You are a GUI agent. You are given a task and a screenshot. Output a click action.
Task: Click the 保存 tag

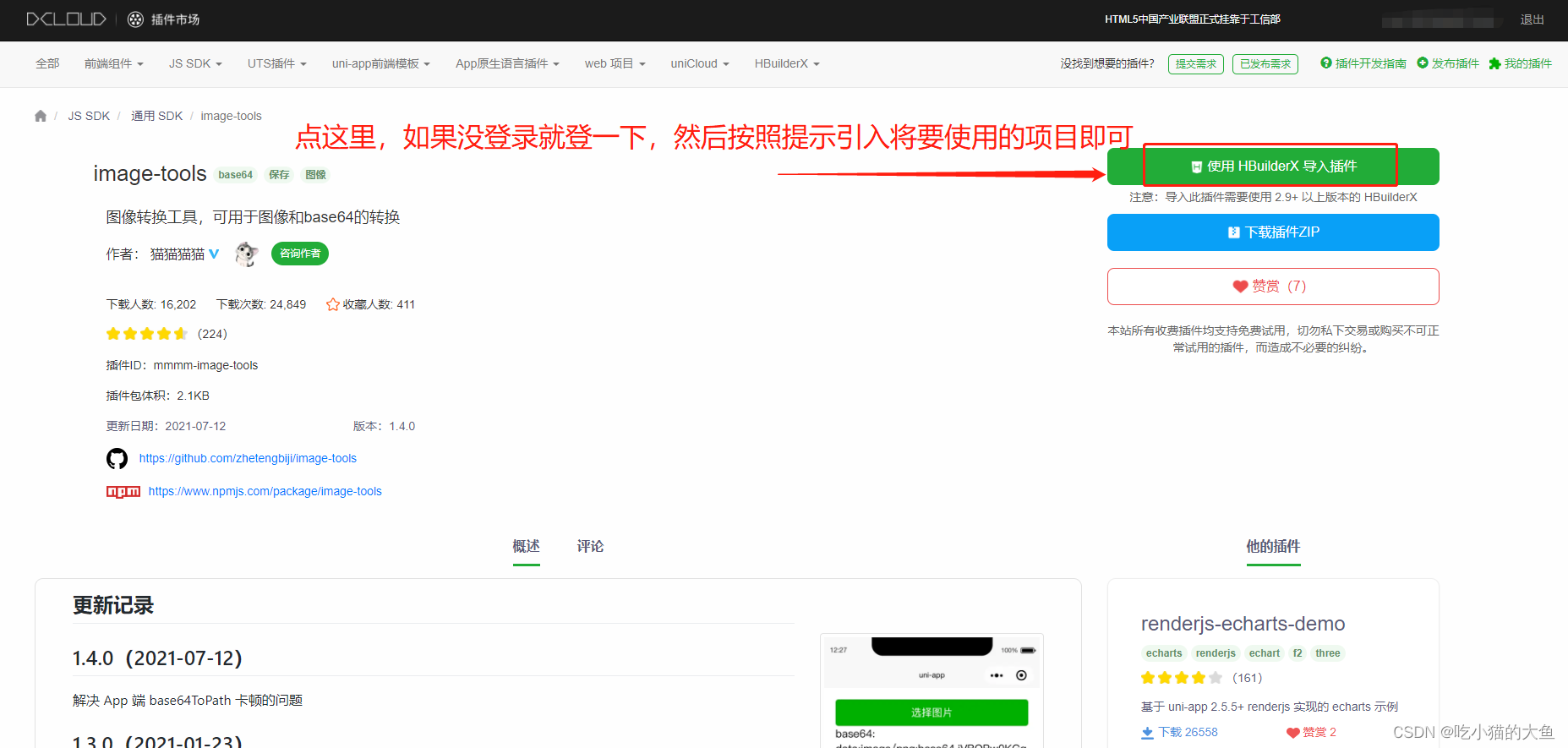pos(279,175)
